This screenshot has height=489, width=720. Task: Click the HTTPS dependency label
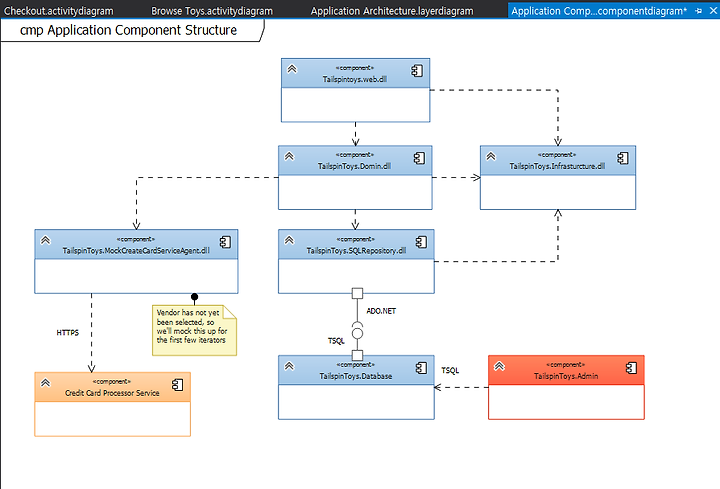pyautogui.click(x=68, y=332)
